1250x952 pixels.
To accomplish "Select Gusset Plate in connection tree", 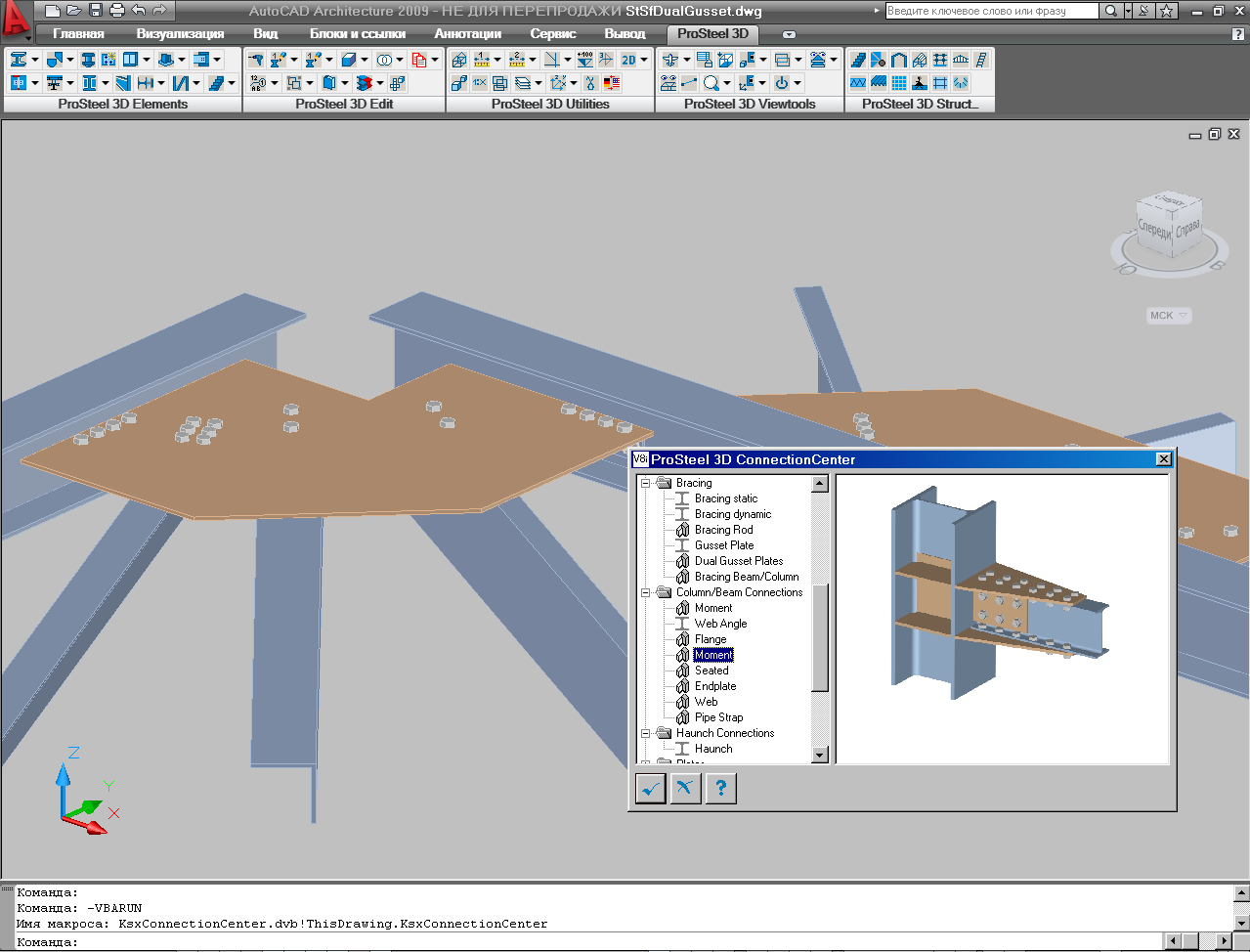I will click(724, 545).
